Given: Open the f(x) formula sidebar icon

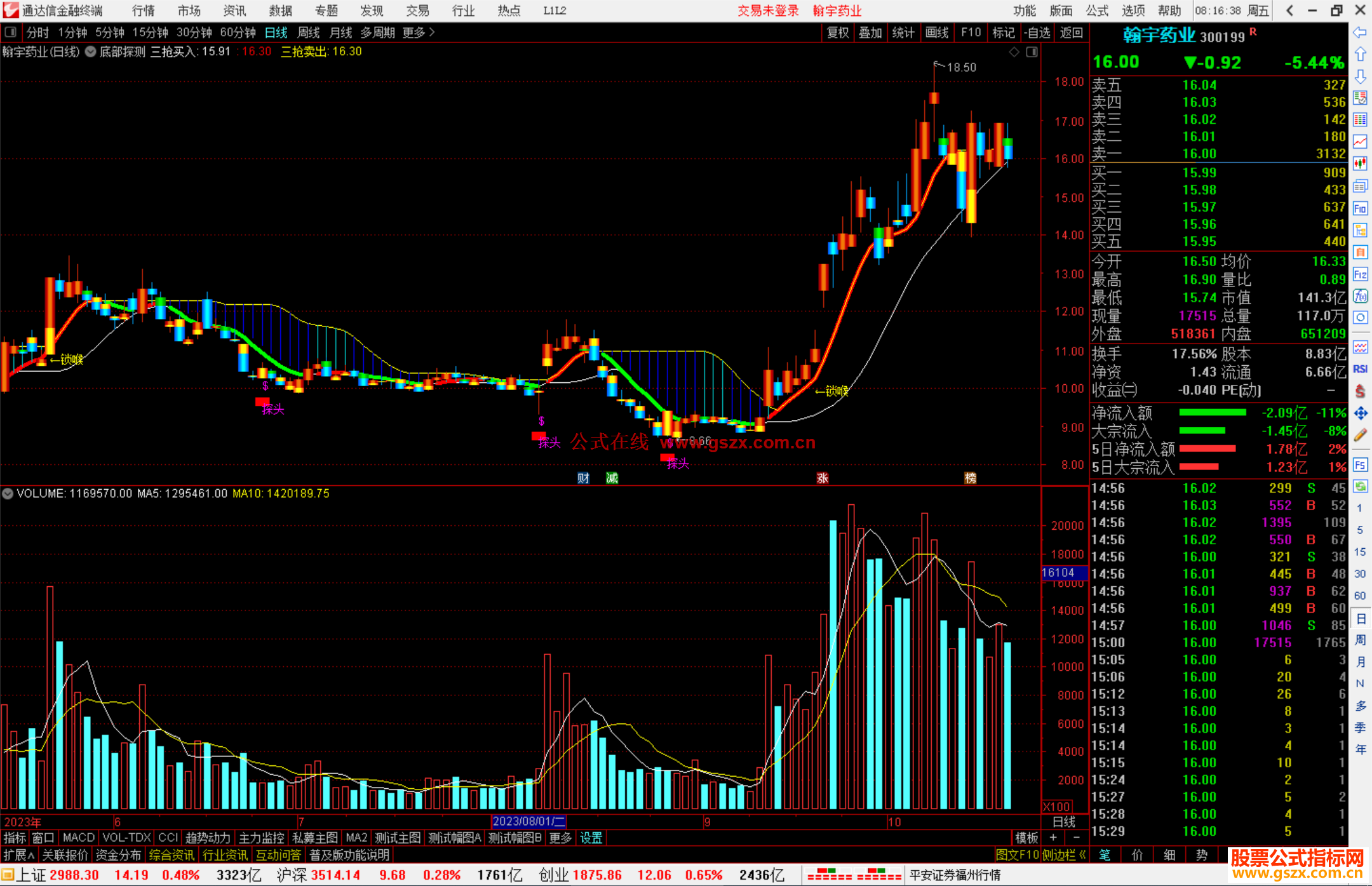Looking at the screenshot, I should click(1360, 296).
